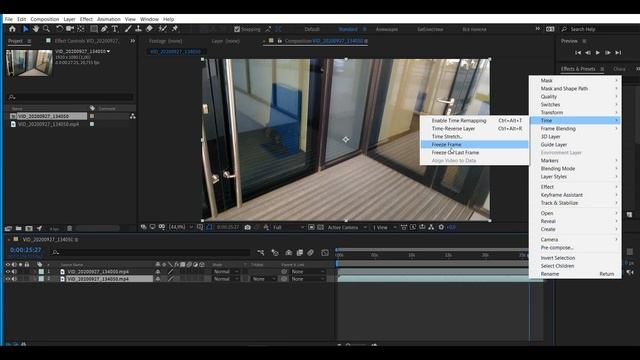Select the Unified Camera tool
This screenshot has width=640, height=360.
click(70, 29)
